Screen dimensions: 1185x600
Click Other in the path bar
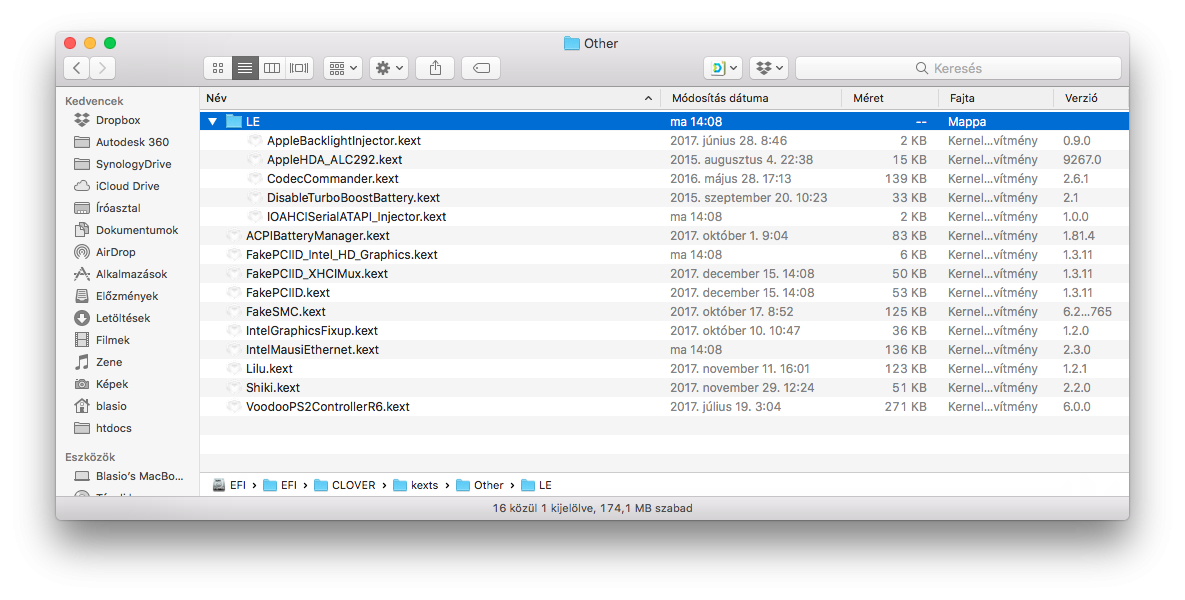tap(480, 485)
